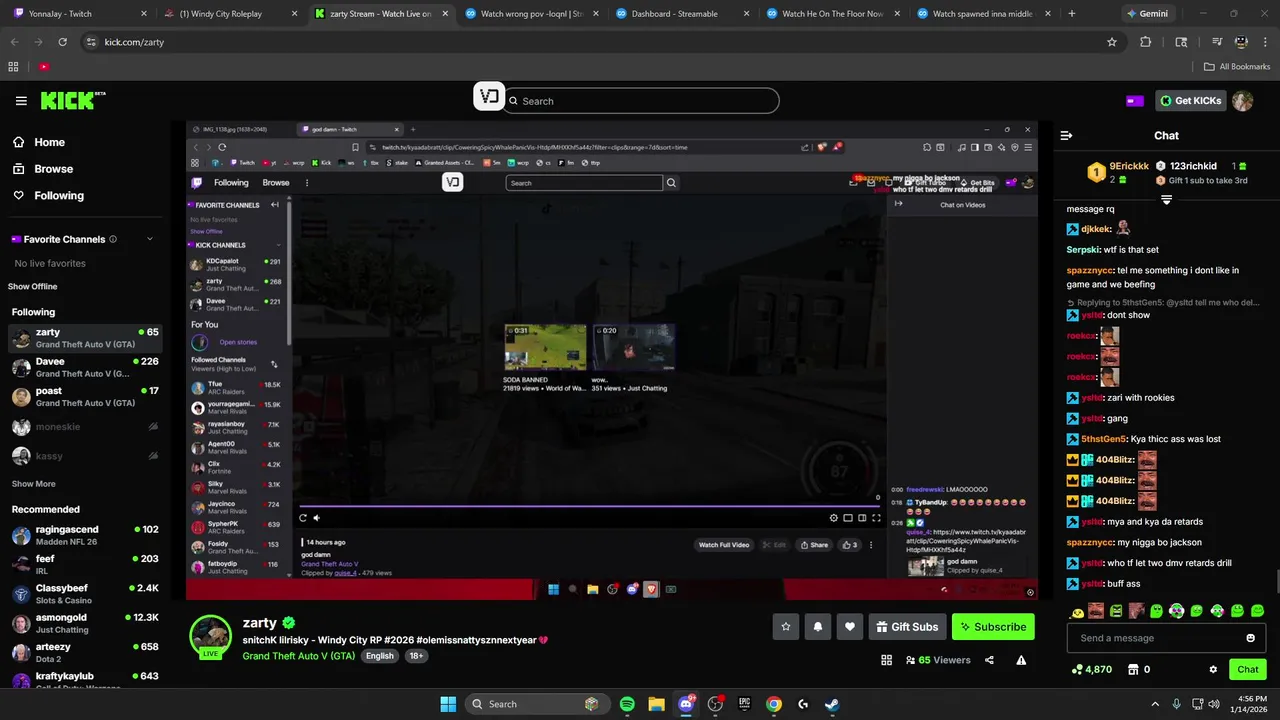Click username 5thstGen5 in chat

point(1104,439)
